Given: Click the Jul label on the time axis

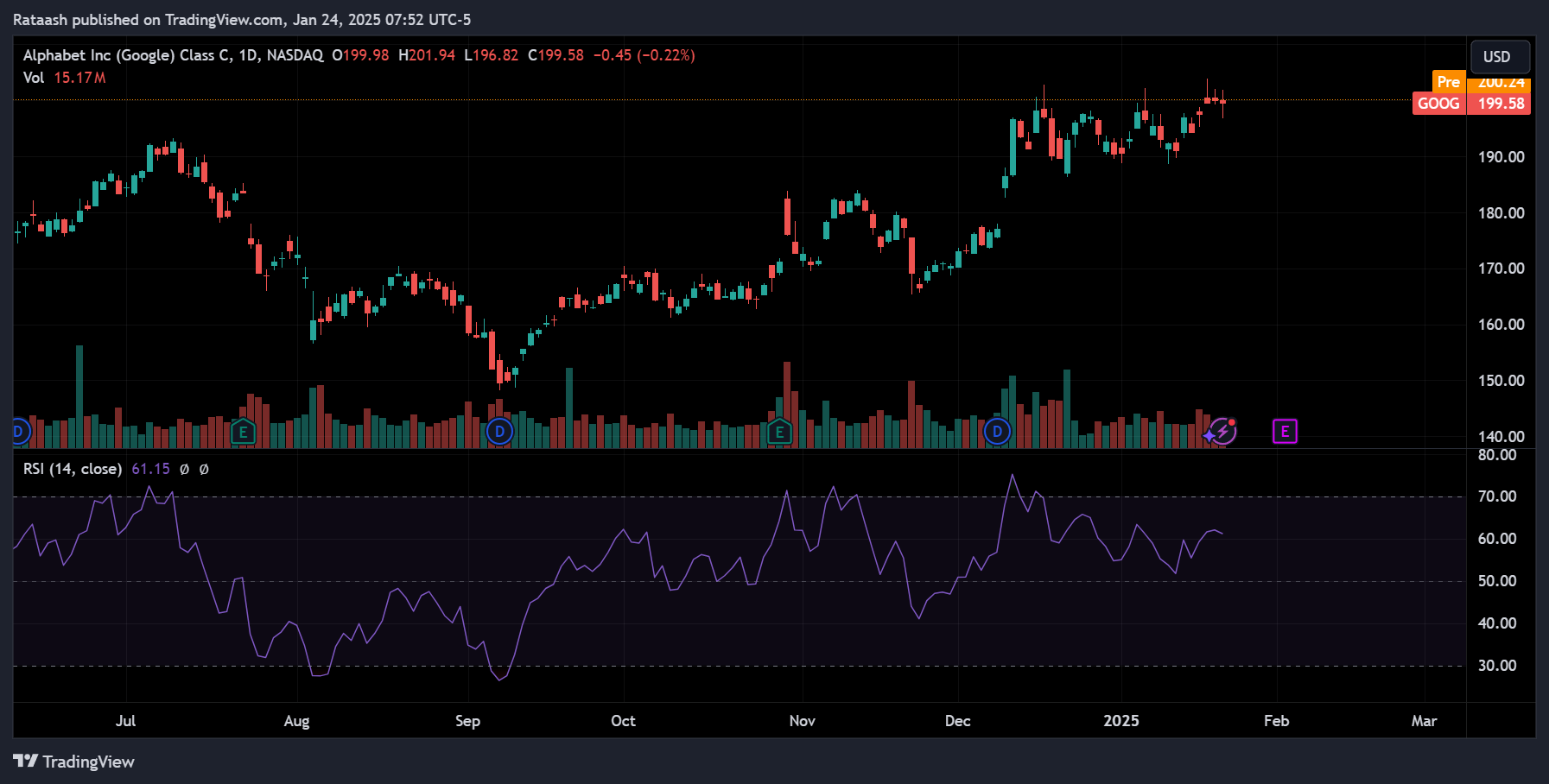Looking at the screenshot, I should pyautogui.click(x=126, y=721).
